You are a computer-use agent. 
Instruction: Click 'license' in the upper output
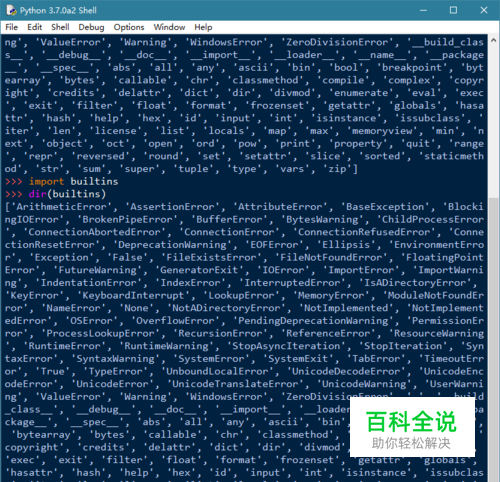pos(115,131)
